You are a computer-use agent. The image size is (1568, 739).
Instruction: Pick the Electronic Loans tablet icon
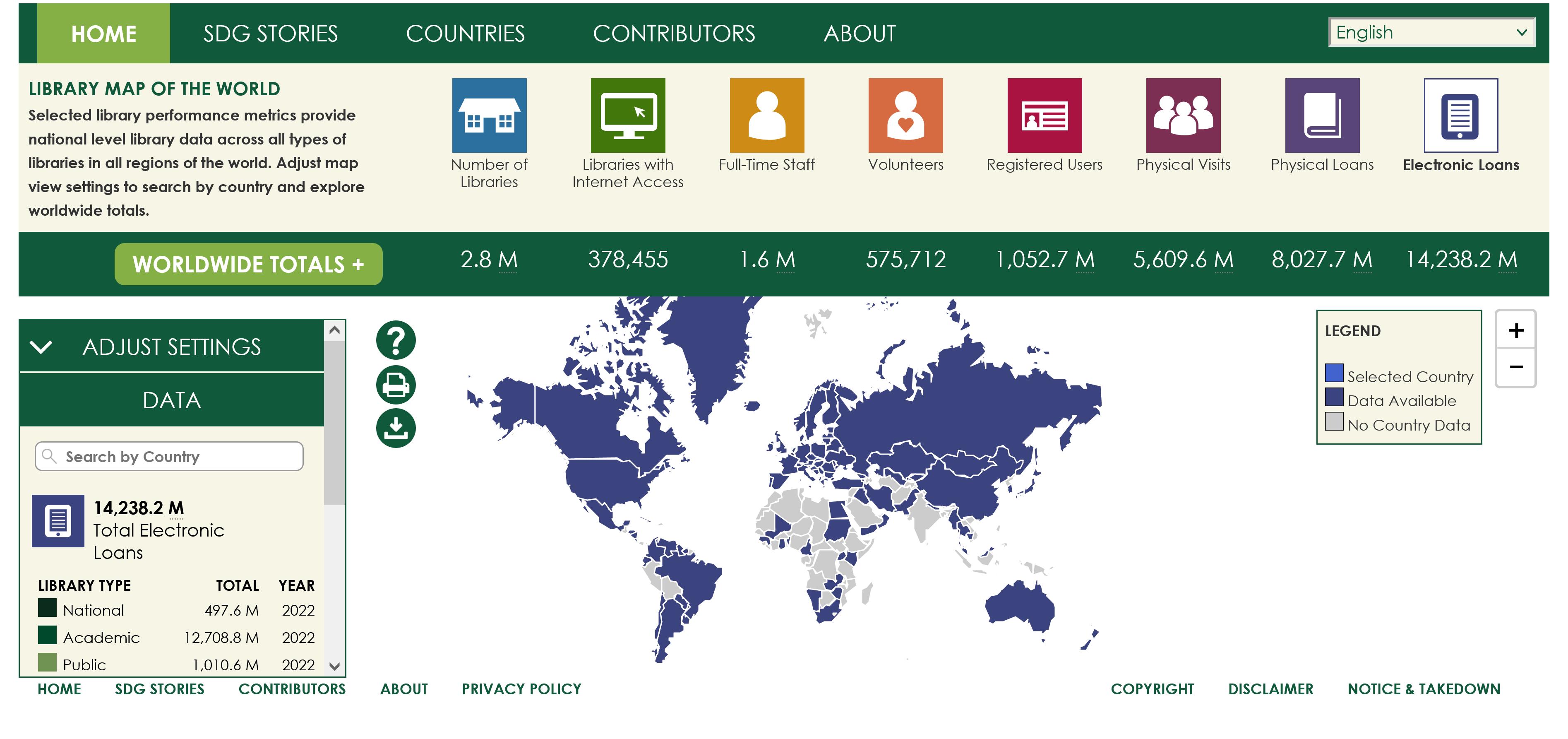1461,115
